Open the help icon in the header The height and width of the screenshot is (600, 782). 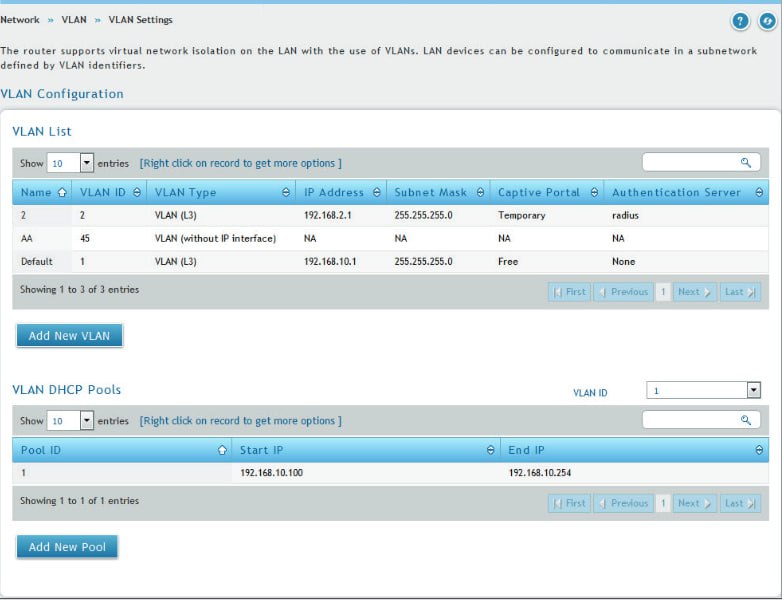[740, 21]
